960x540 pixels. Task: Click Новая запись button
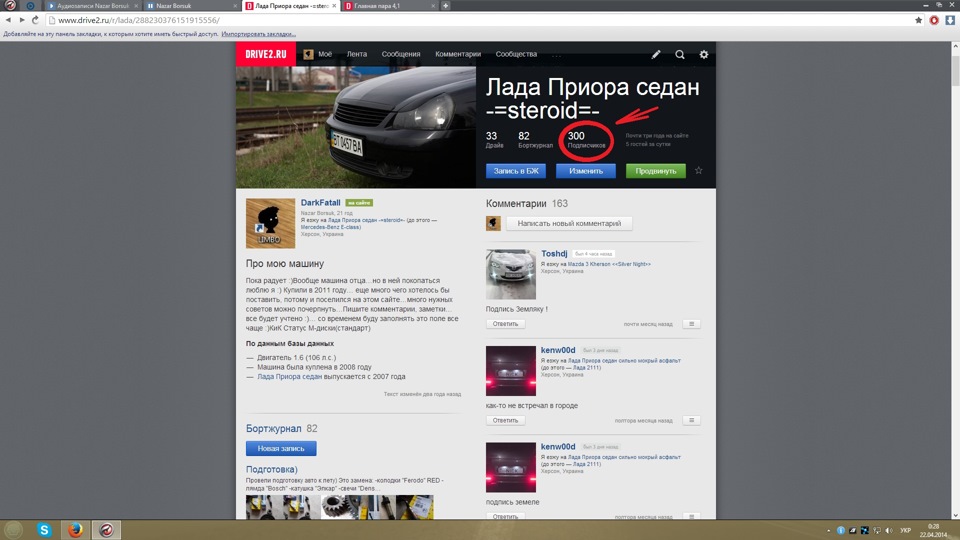(x=281, y=448)
